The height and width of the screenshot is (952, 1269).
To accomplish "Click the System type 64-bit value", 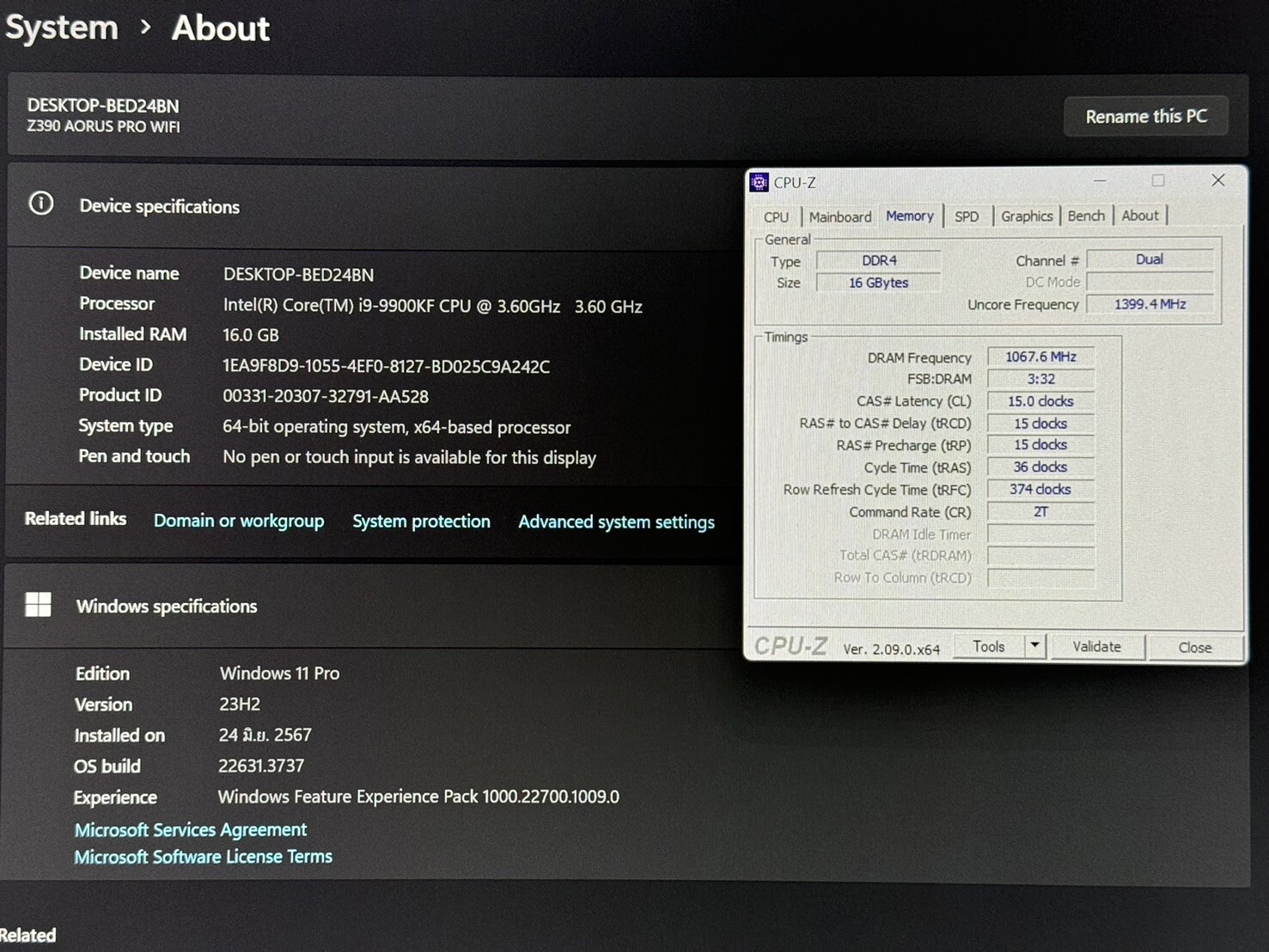I will coord(396,427).
